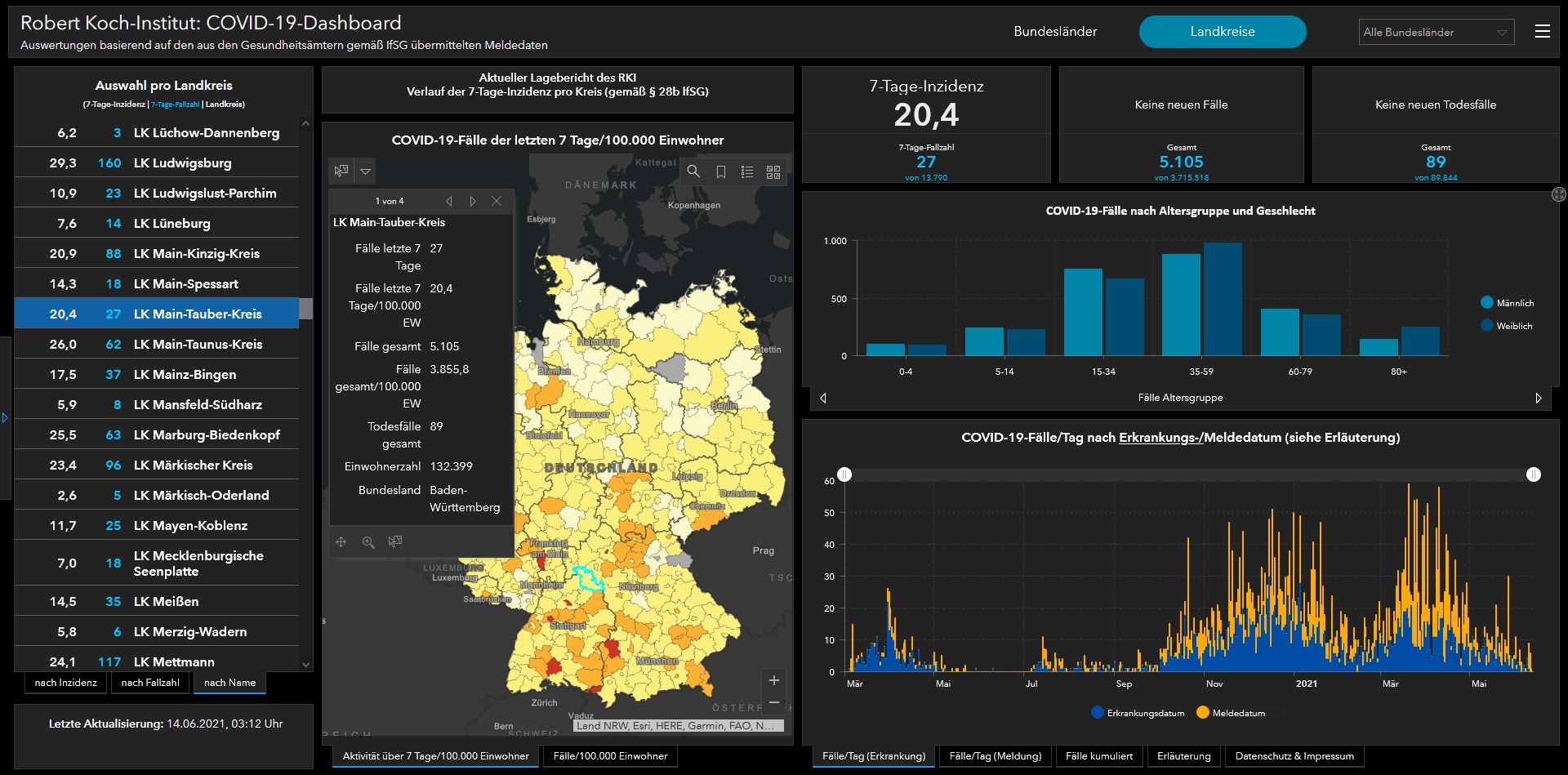
Task: Switch view to Bundesländer
Action: pyautogui.click(x=1055, y=32)
